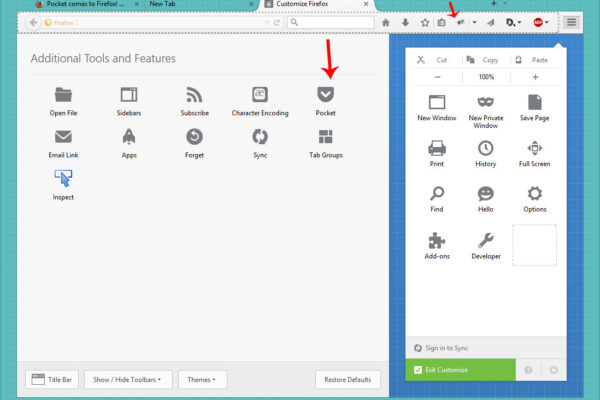This screenshot has width=600, height=400.
Task: Click the quit power icon
Action: (x=553, y=370)
